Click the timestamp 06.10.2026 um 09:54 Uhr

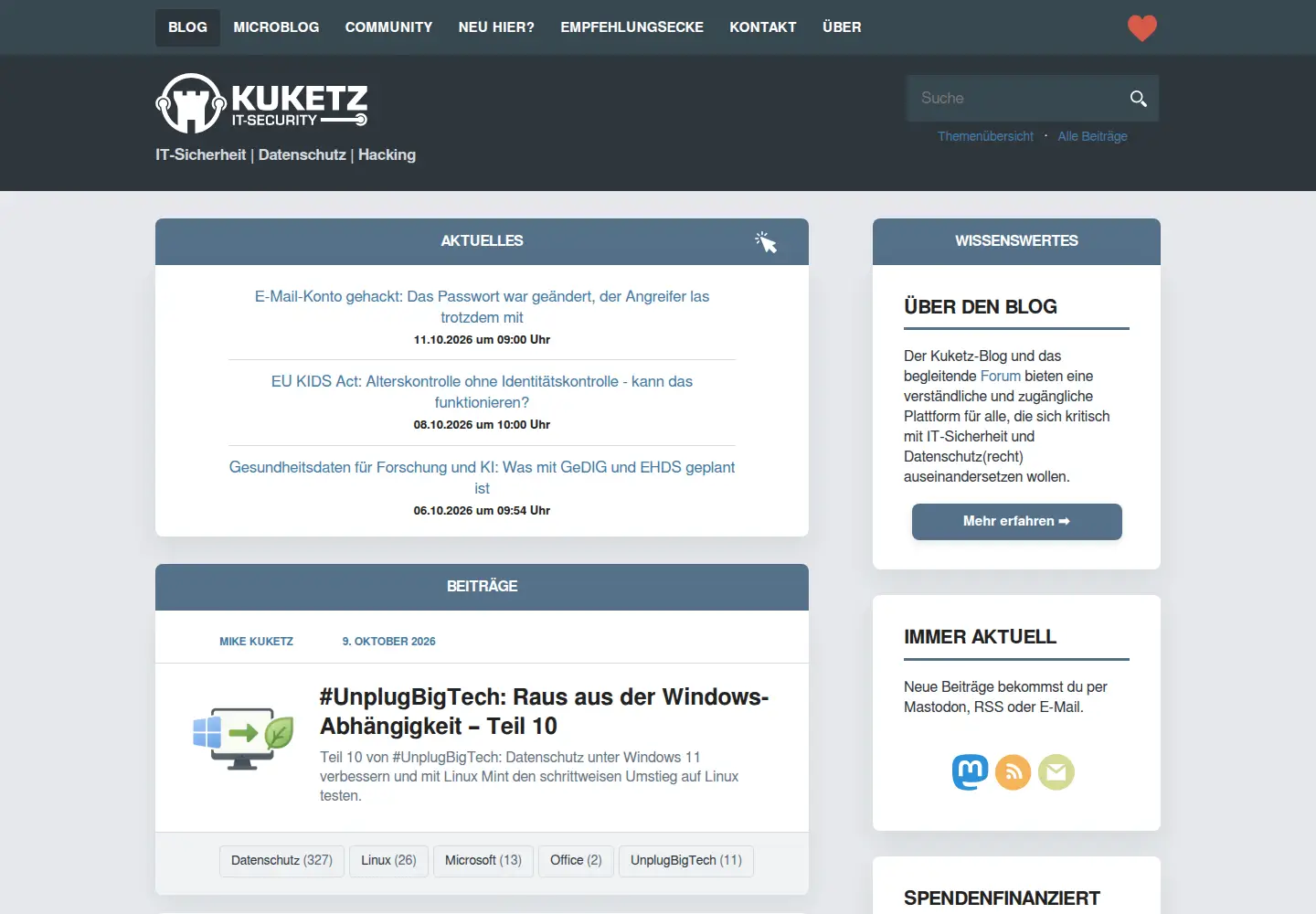click(482, 511)
